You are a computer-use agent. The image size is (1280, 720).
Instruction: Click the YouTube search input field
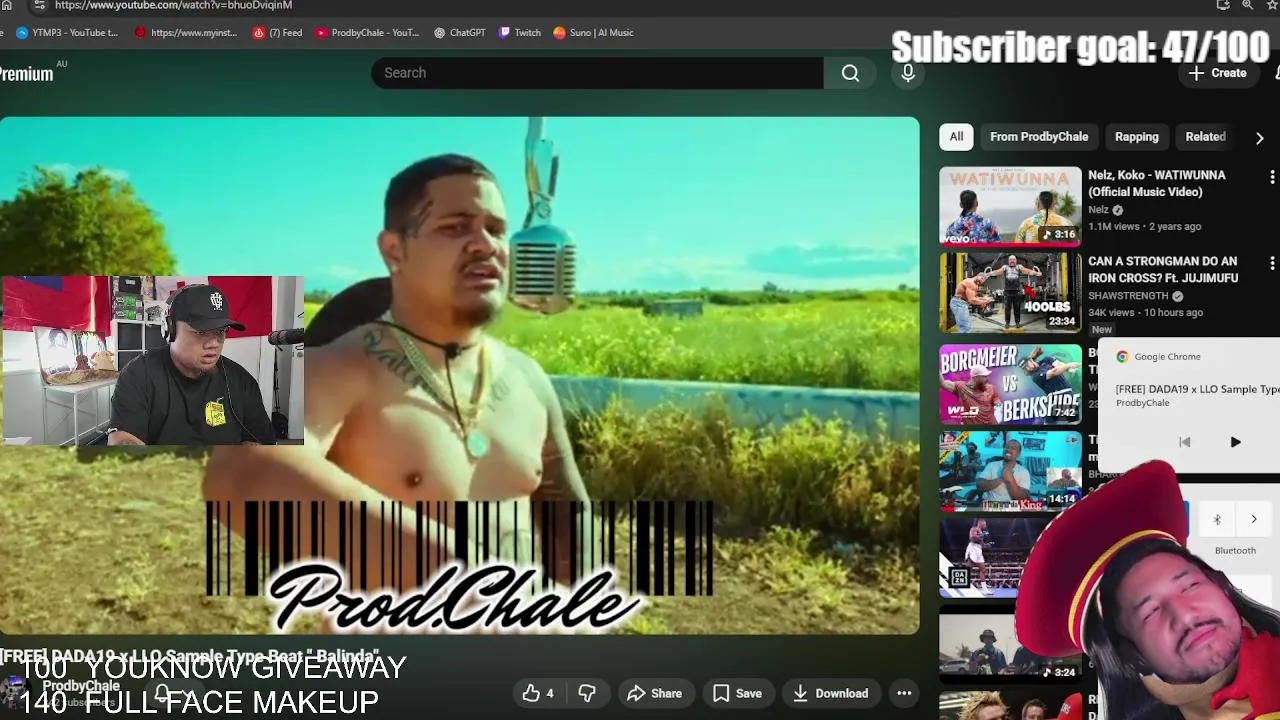pos(597,73)
